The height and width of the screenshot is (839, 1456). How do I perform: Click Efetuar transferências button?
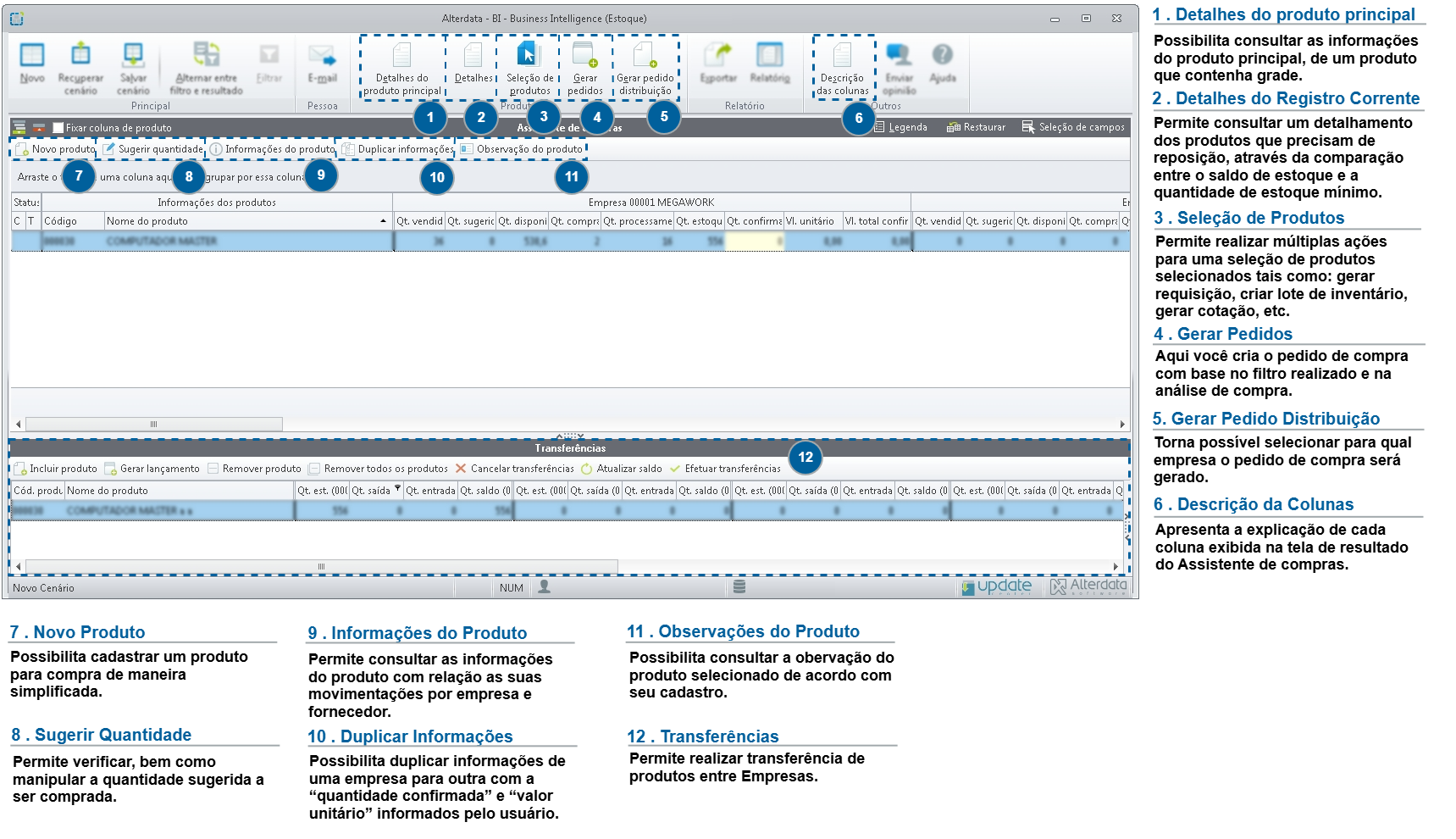tap(725, 469)
